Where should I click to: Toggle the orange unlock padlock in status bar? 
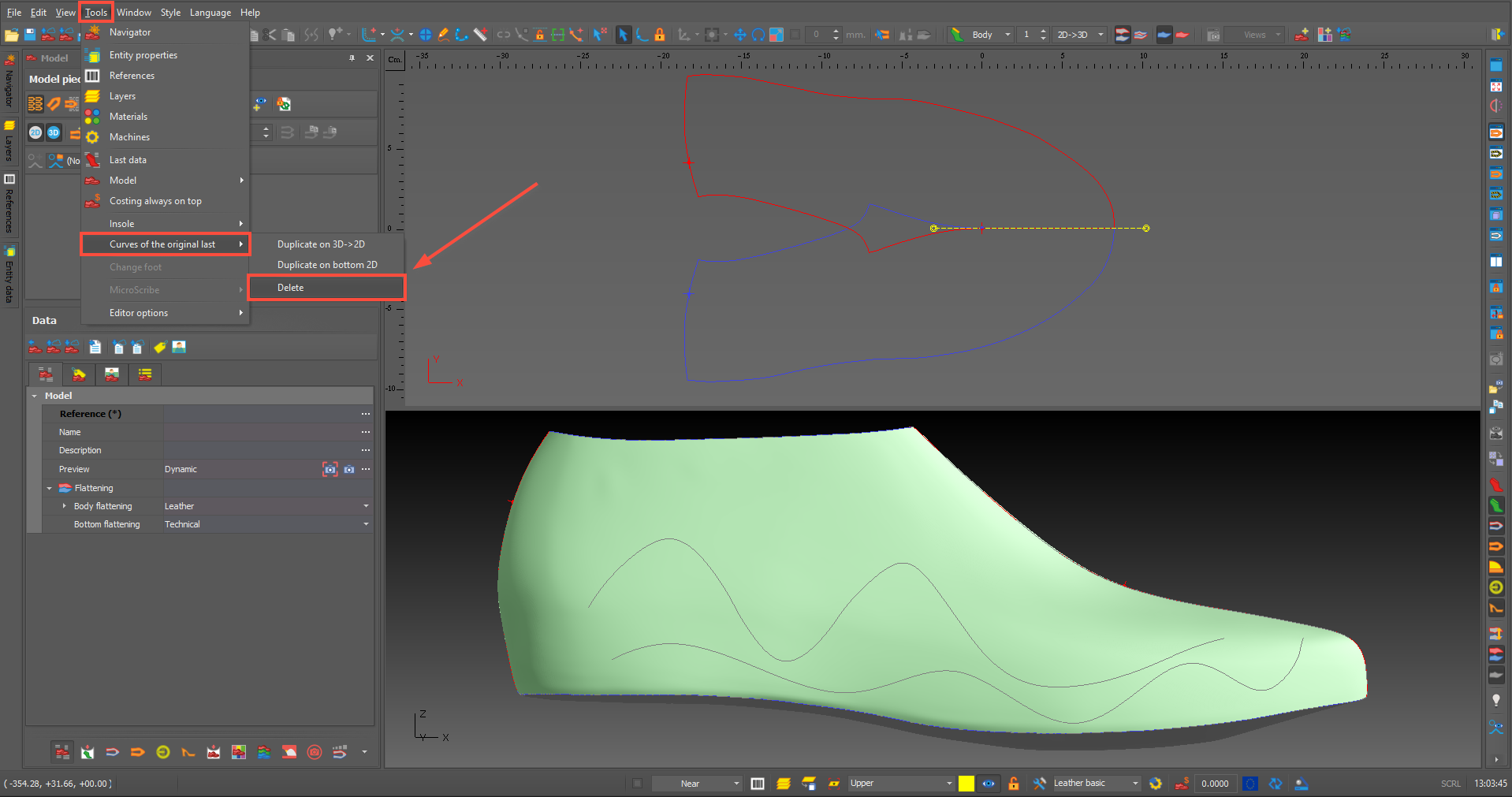pos(1014,784)
